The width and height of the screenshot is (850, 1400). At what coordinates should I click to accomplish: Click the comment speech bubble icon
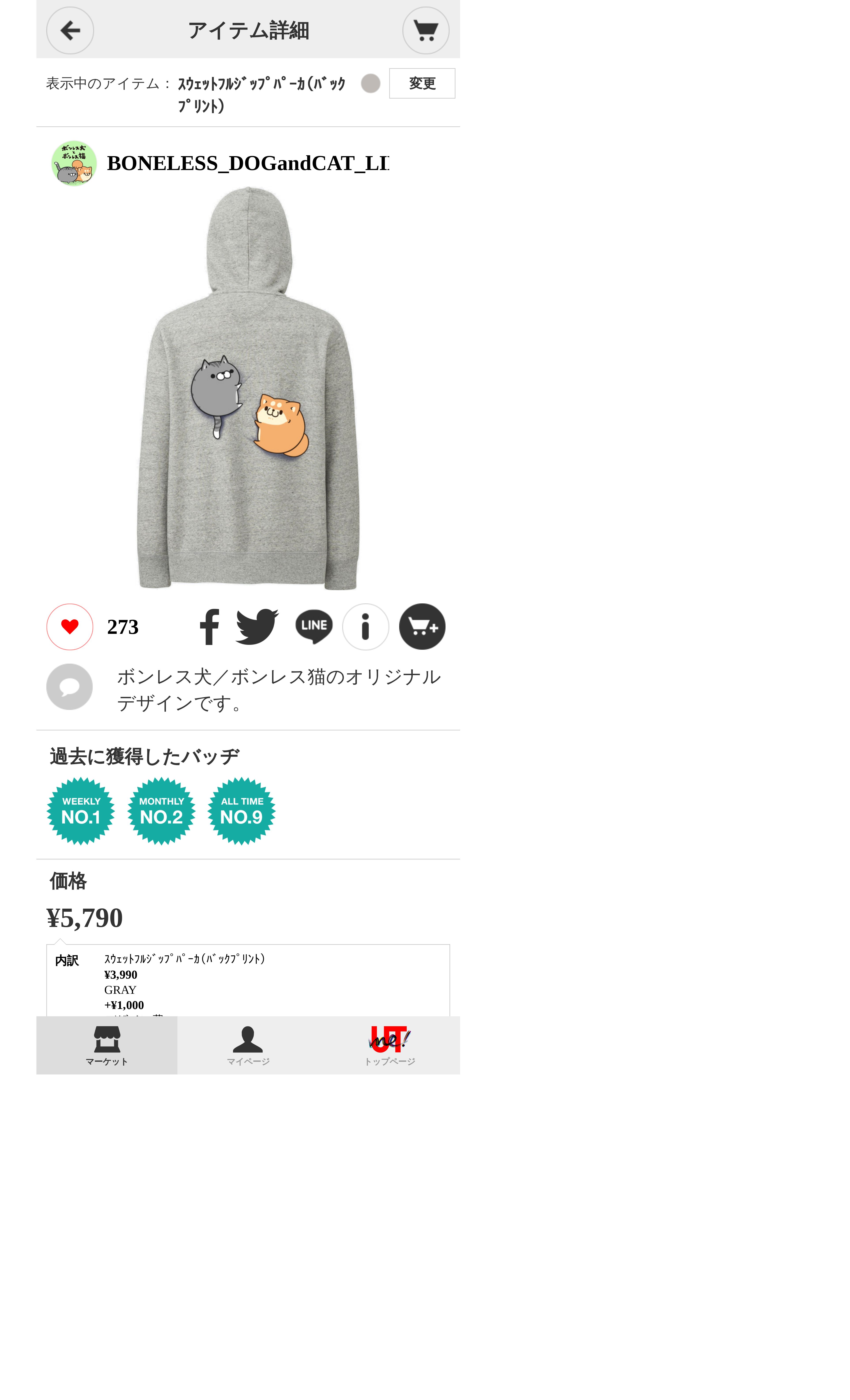point(69,687)
